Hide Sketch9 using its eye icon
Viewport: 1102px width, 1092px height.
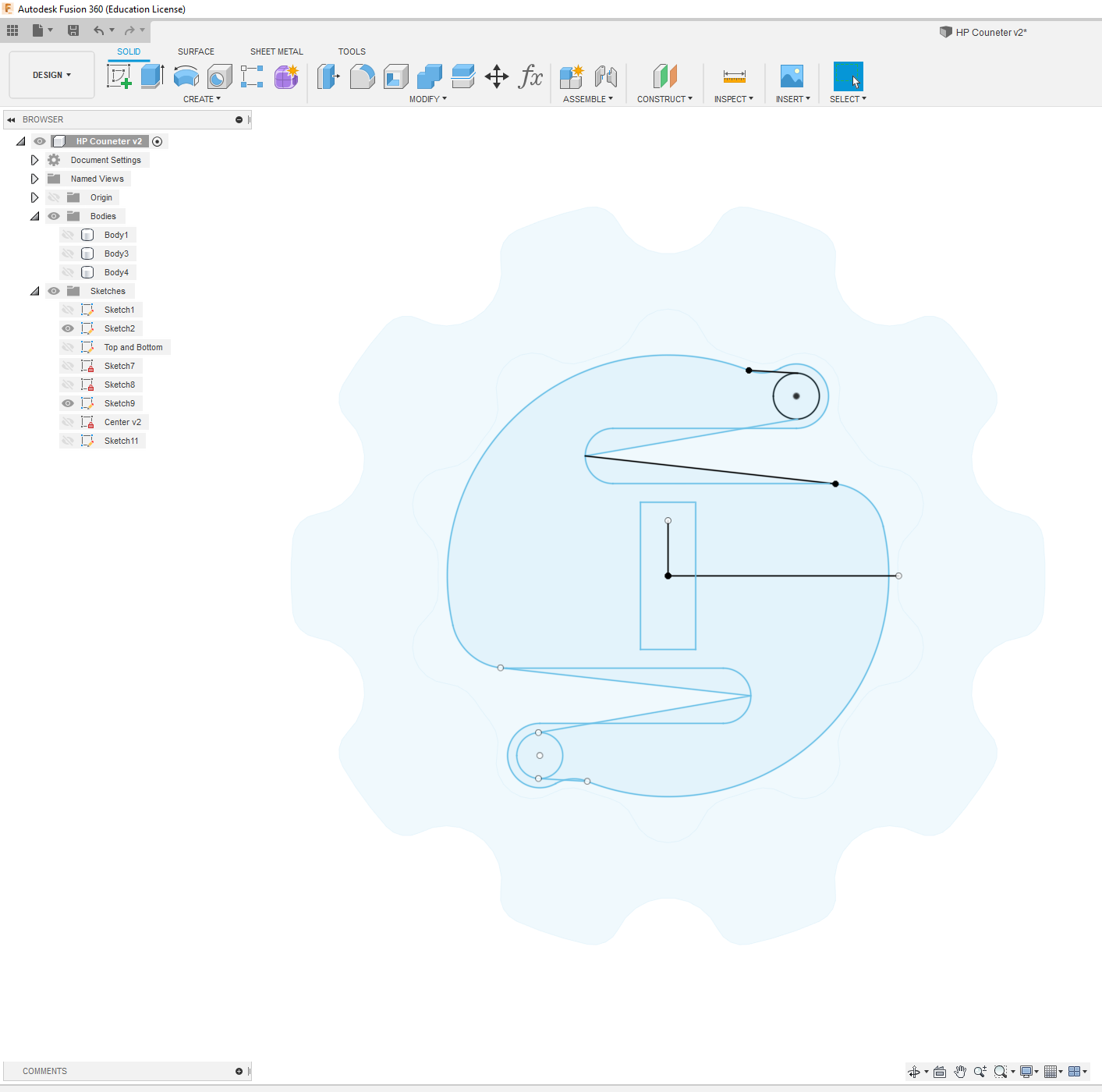68,403
